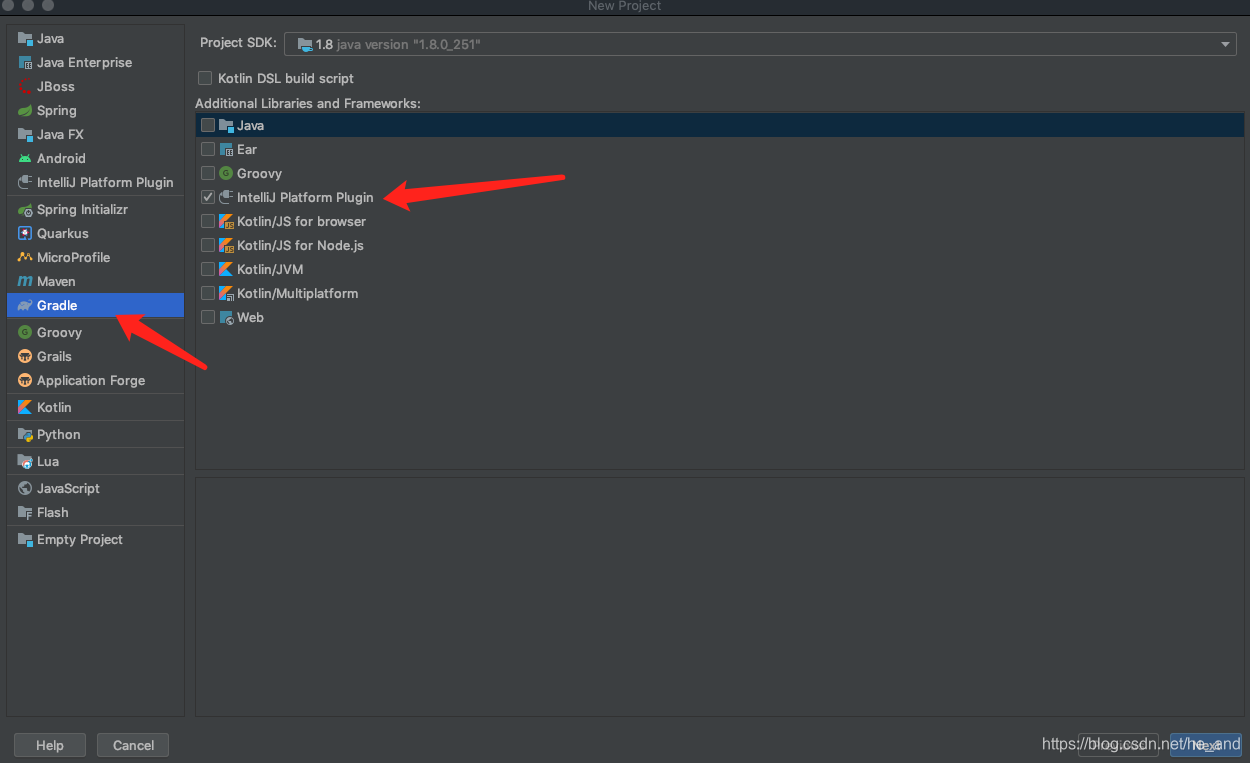Click the Python icon

[x=25, y=434]
